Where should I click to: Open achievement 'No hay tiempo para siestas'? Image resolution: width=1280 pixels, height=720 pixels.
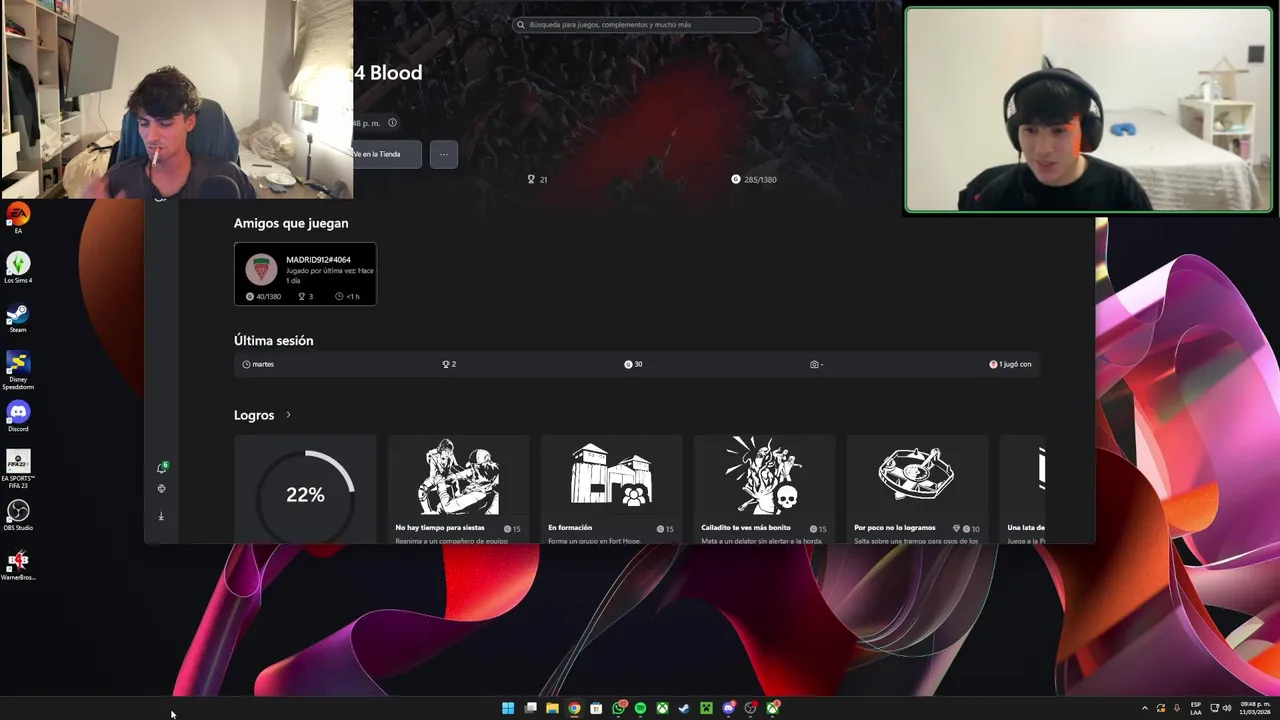click(x=458, y=490)
